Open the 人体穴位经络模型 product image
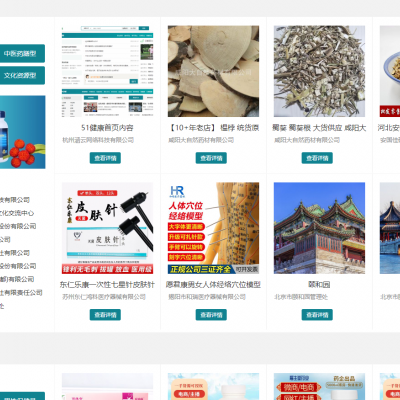This screenshot has width=400, height=400. point(213,228)
